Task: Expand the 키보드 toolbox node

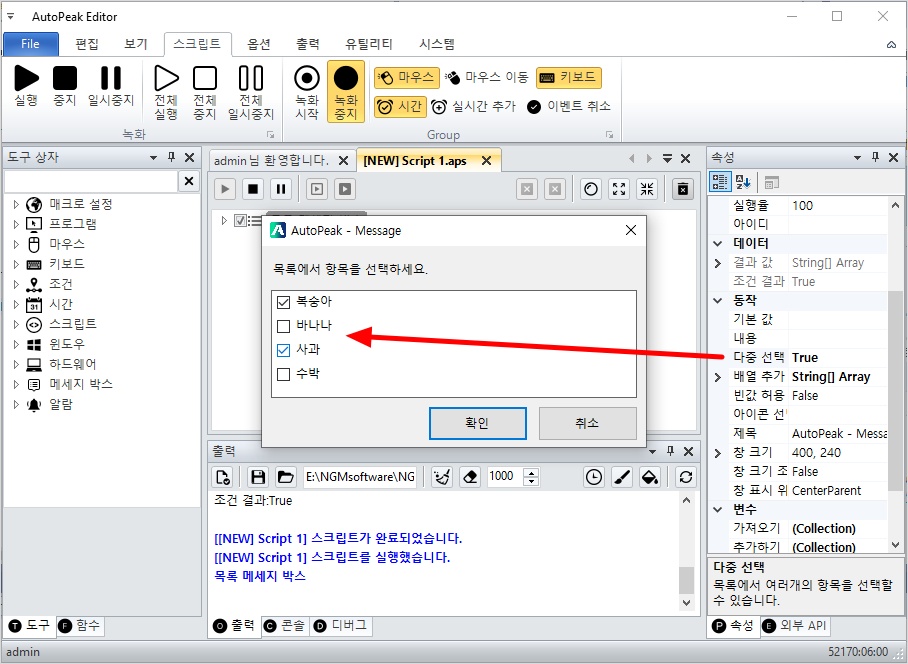Action: (x=16, y=264)
